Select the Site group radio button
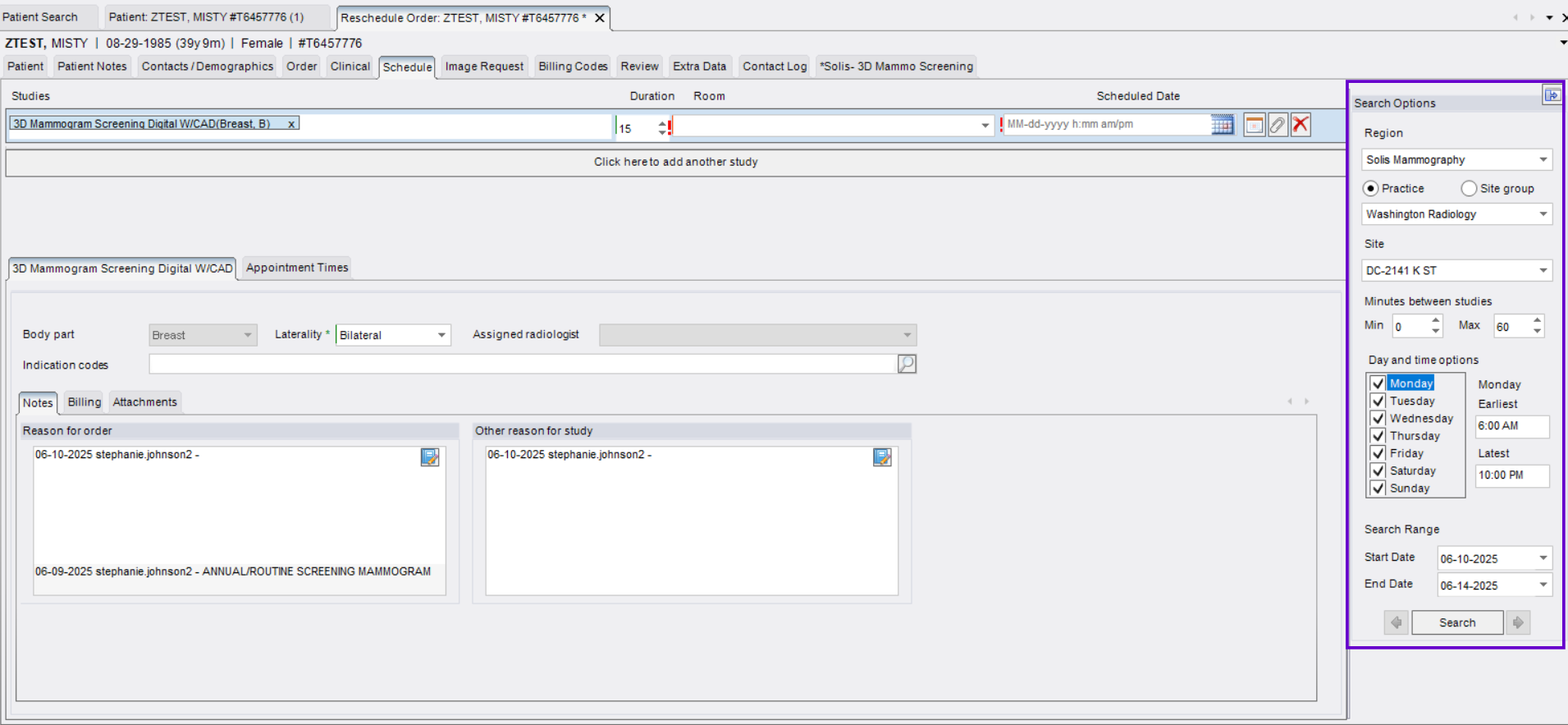1568x725 pixels. coord(1469,189)
